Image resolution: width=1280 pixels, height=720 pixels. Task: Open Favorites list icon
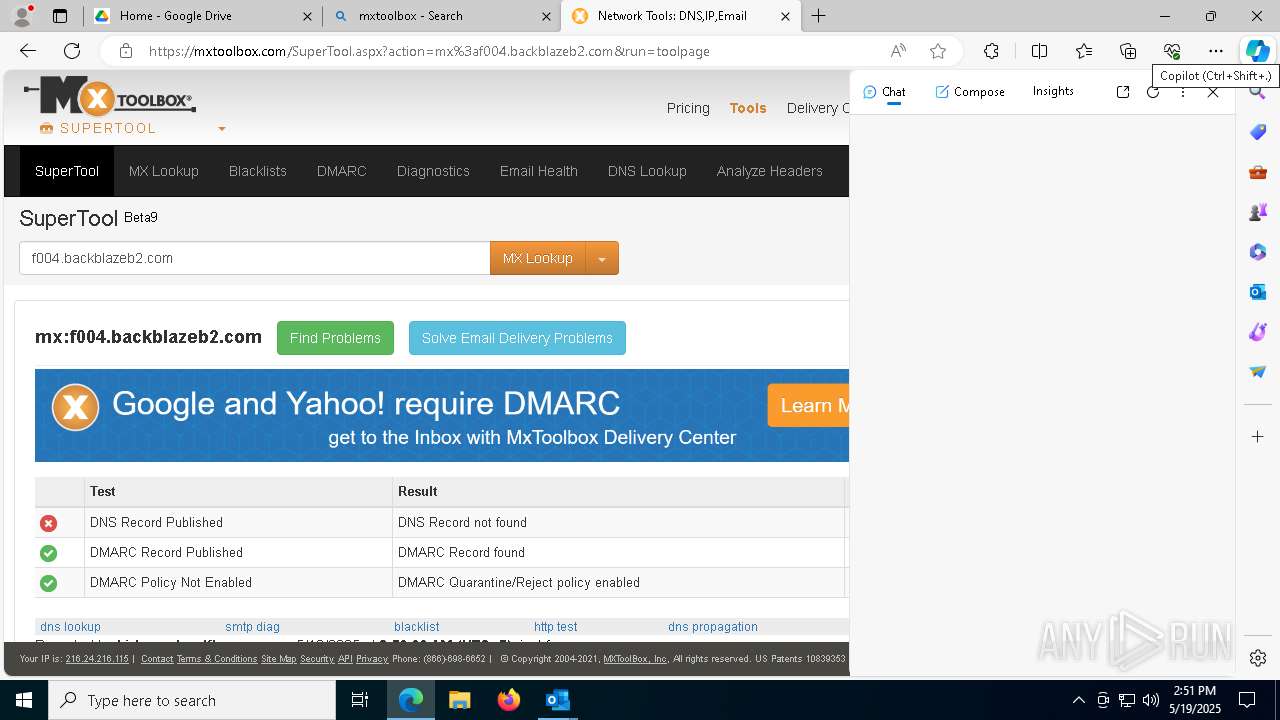pos(1084,51)
